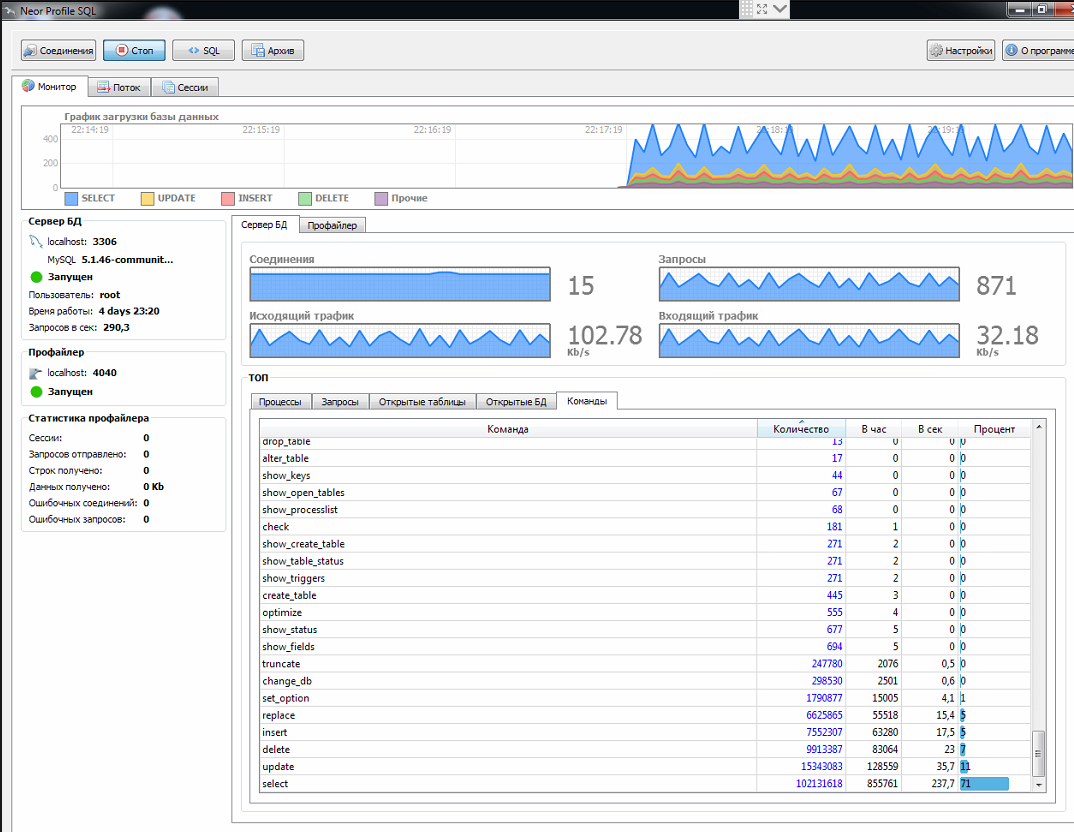Select the Процессы tab in the ТОП panel
1074x832 pixels.
click(x=280, y=401)
